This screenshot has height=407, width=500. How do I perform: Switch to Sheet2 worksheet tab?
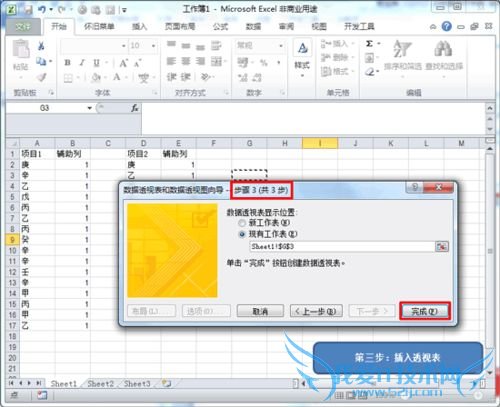(x=100, y=384)
